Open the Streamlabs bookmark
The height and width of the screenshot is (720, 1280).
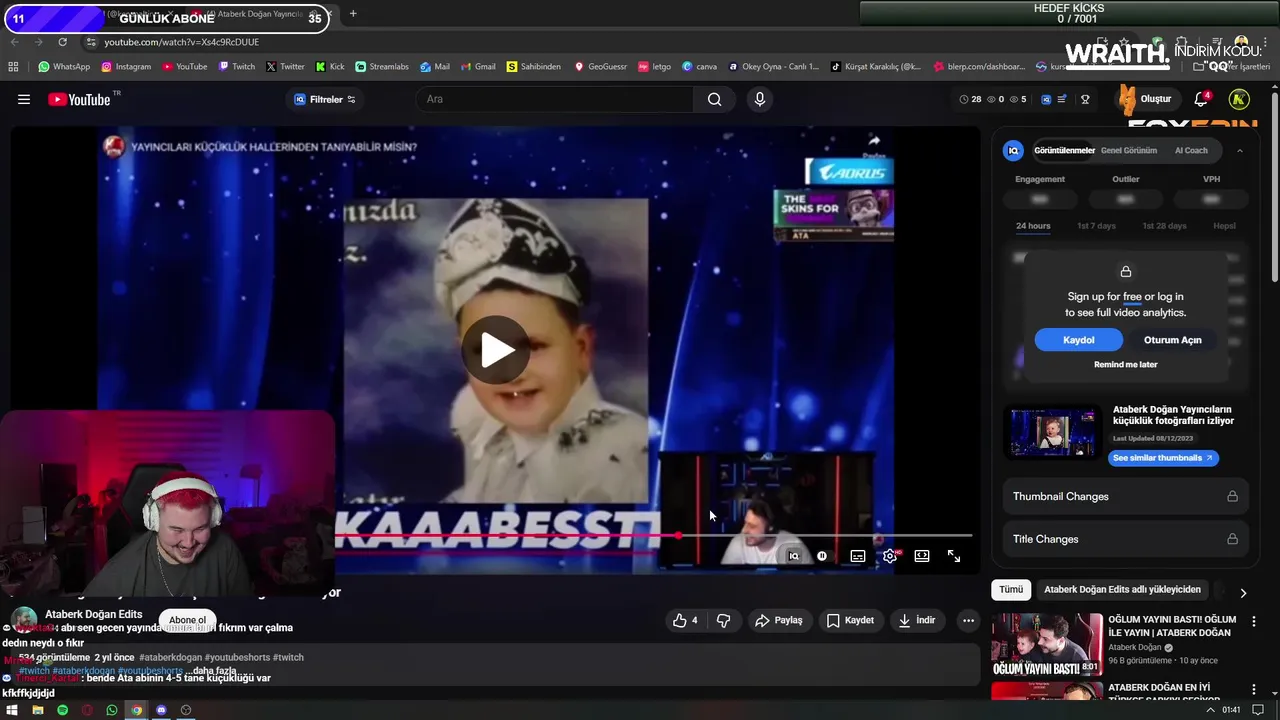pos(382,67)
